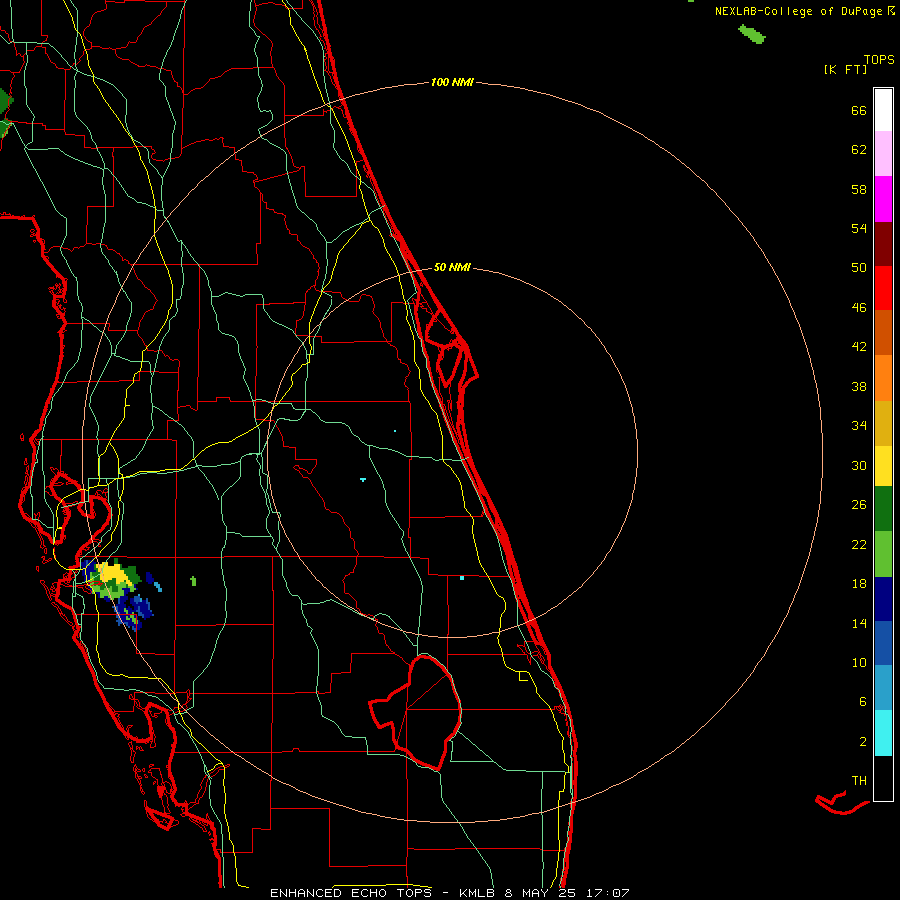Click the cyan 2 kft legend swatch

(x=883, y=732)
